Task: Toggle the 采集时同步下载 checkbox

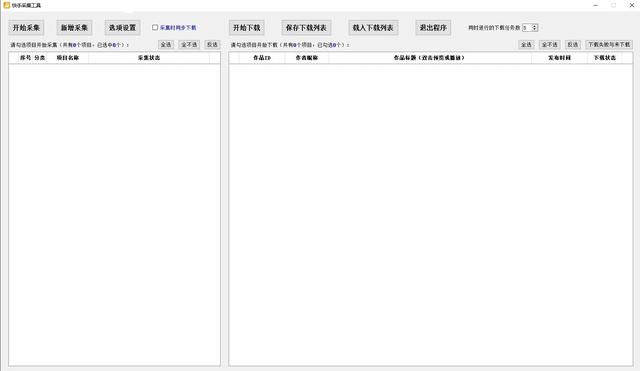Action: point(155,28)
